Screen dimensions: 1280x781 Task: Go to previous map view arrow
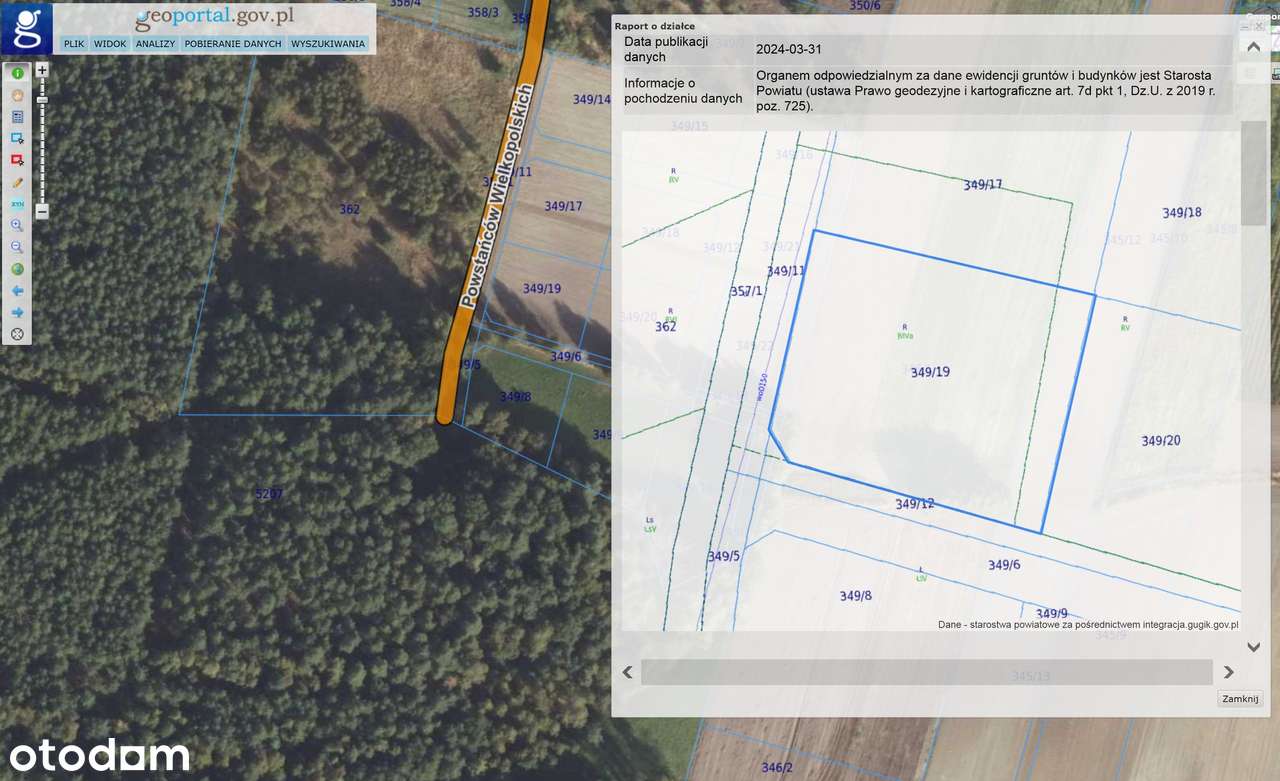coord(17,291)
